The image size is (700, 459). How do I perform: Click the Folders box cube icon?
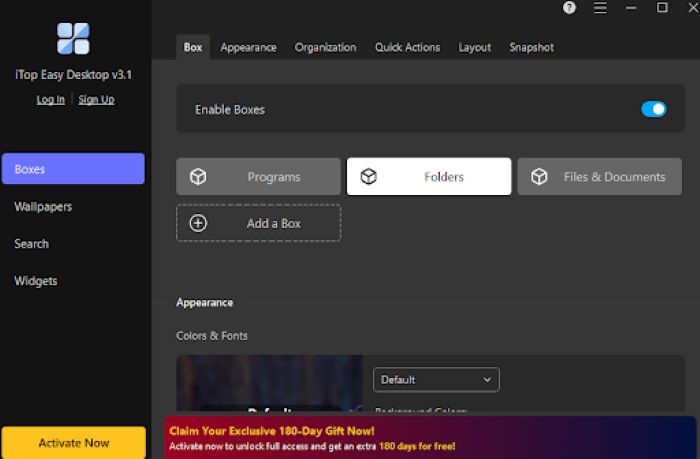point(369,177)
